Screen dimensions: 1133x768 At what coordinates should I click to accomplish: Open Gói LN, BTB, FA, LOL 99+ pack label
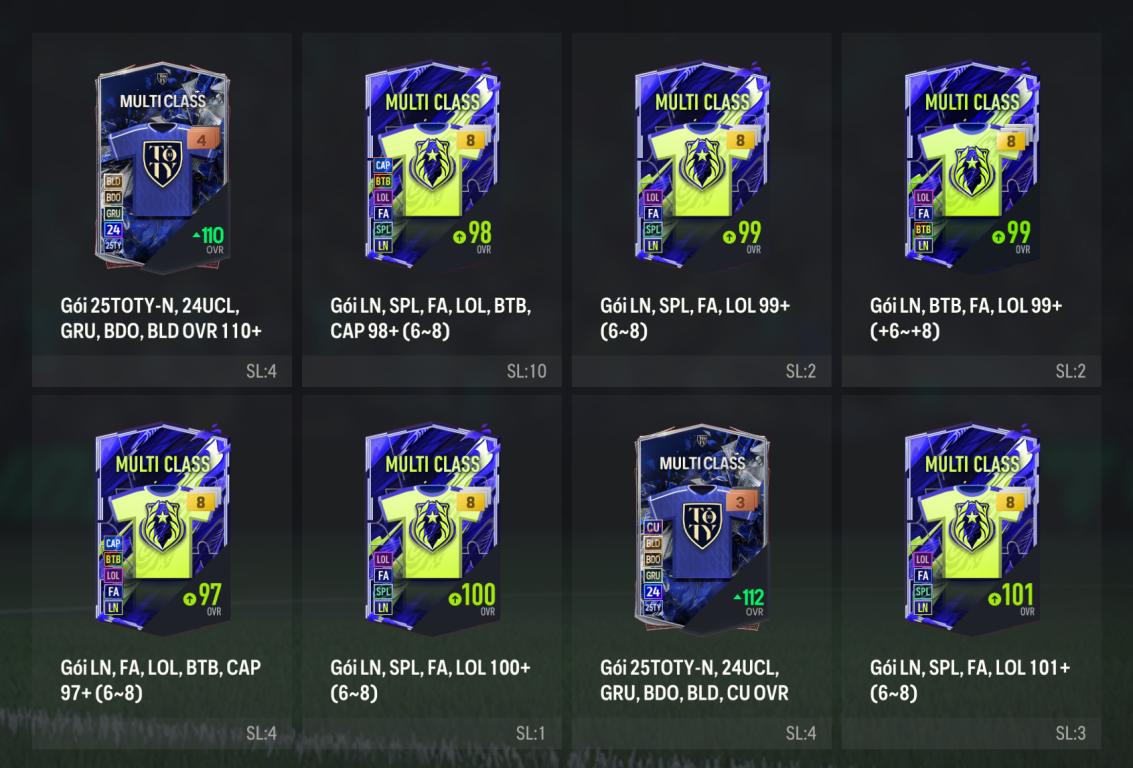click(x=966, y=318)
